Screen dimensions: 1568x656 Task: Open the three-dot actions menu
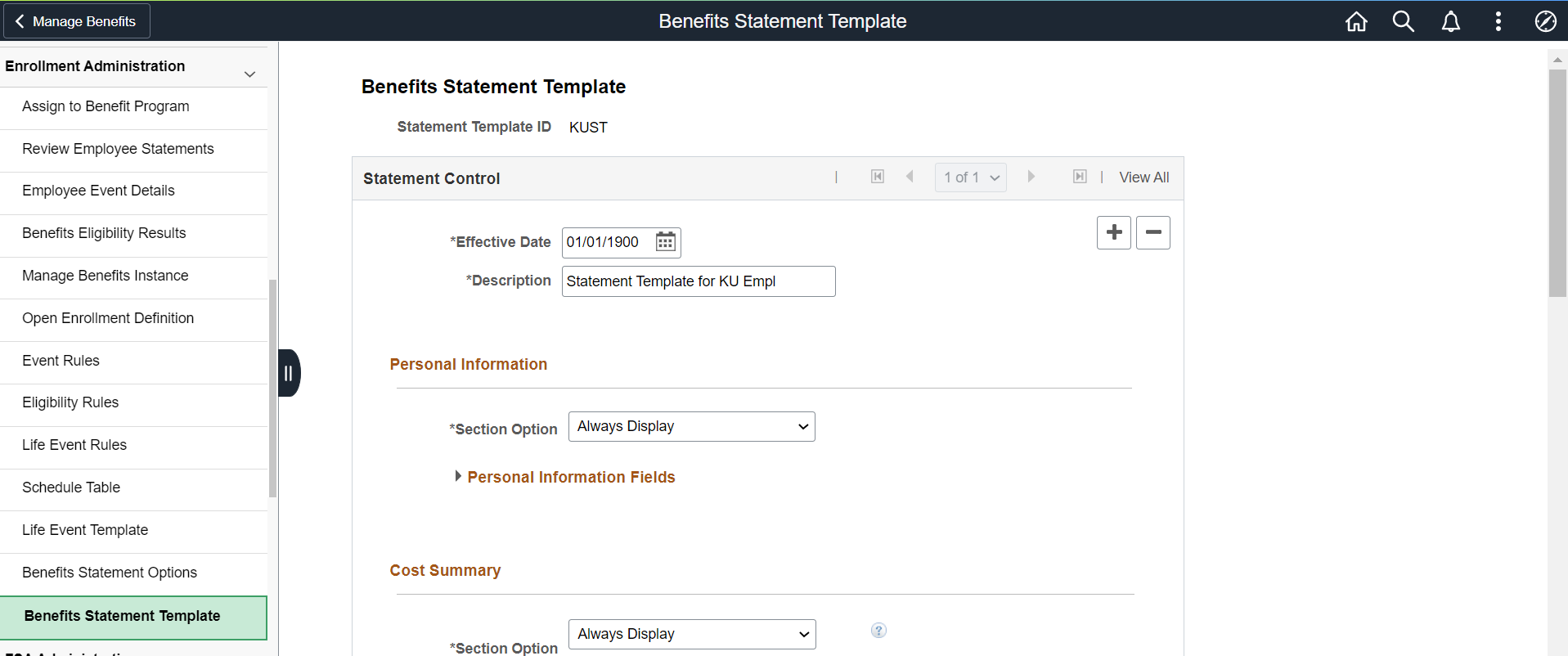tap(1498, 21)
